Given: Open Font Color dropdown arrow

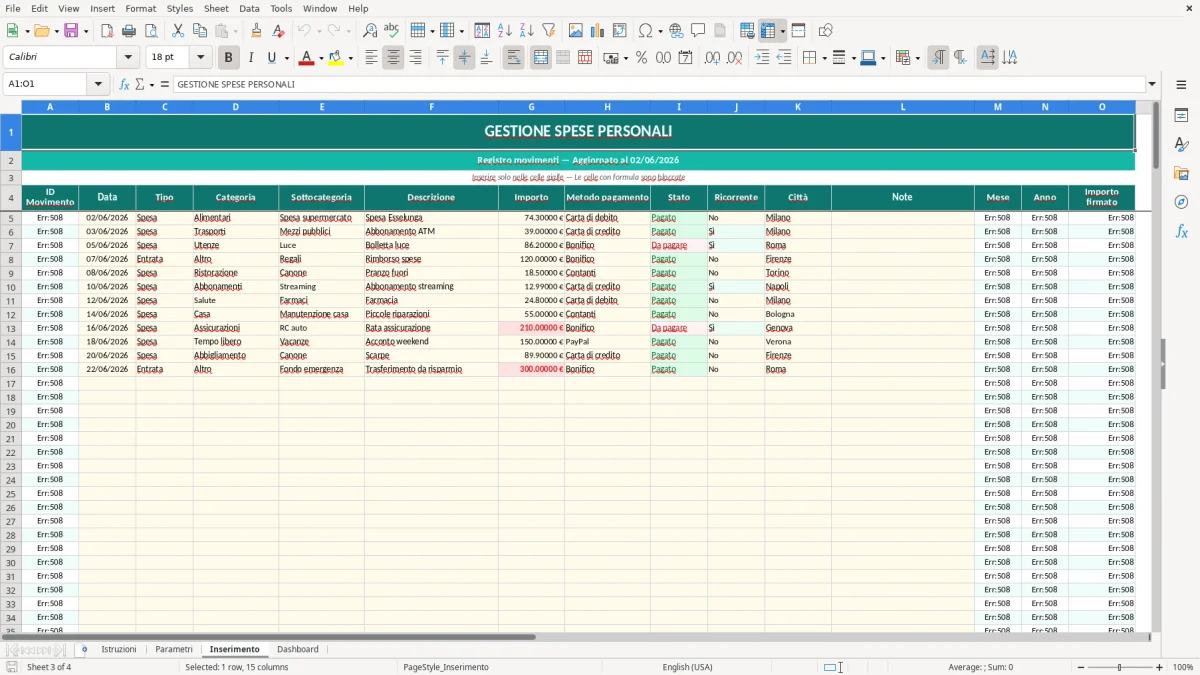Looking at the screenshot, I should pyautogui.click(x=321, y=58).
